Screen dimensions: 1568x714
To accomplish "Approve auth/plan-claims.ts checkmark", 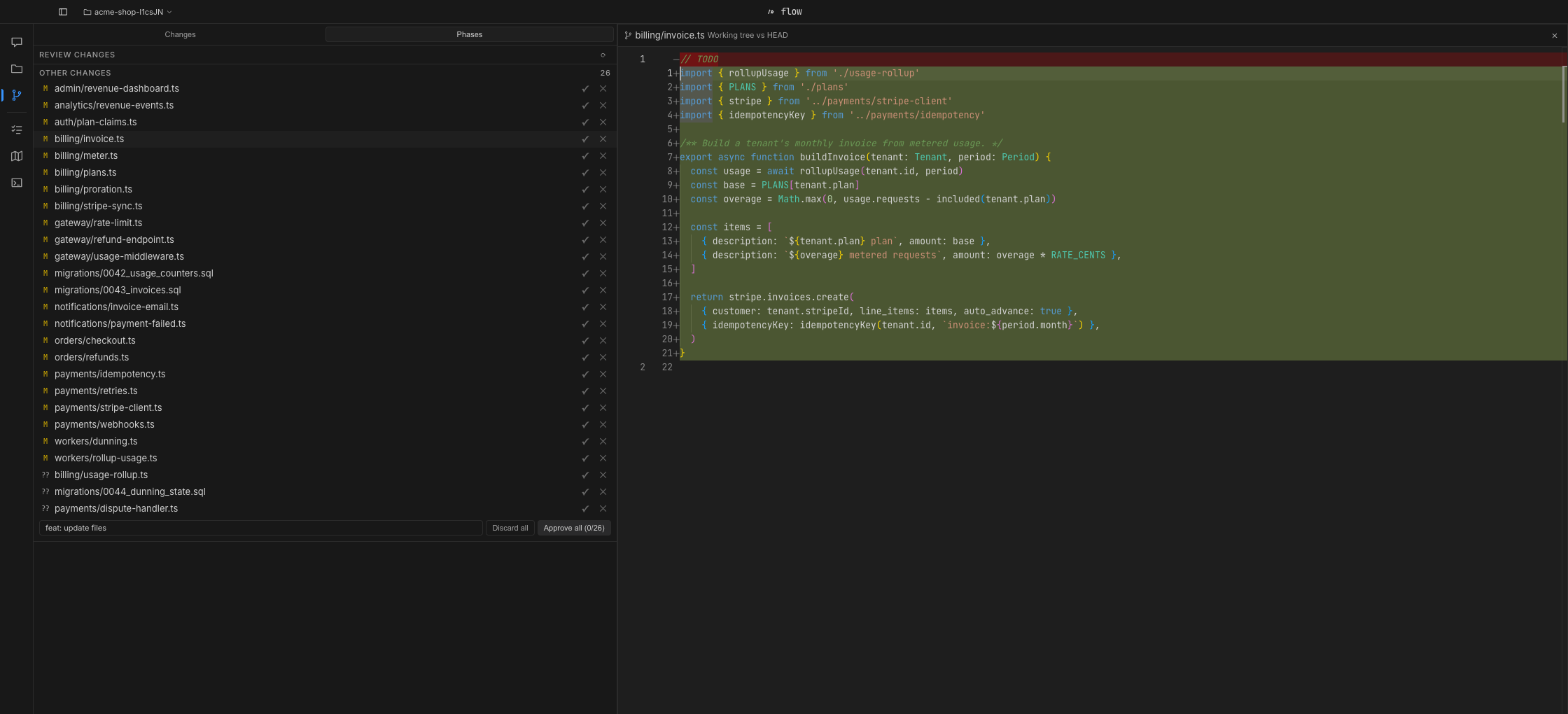I will pyautogui.click(x=585, y=122).
